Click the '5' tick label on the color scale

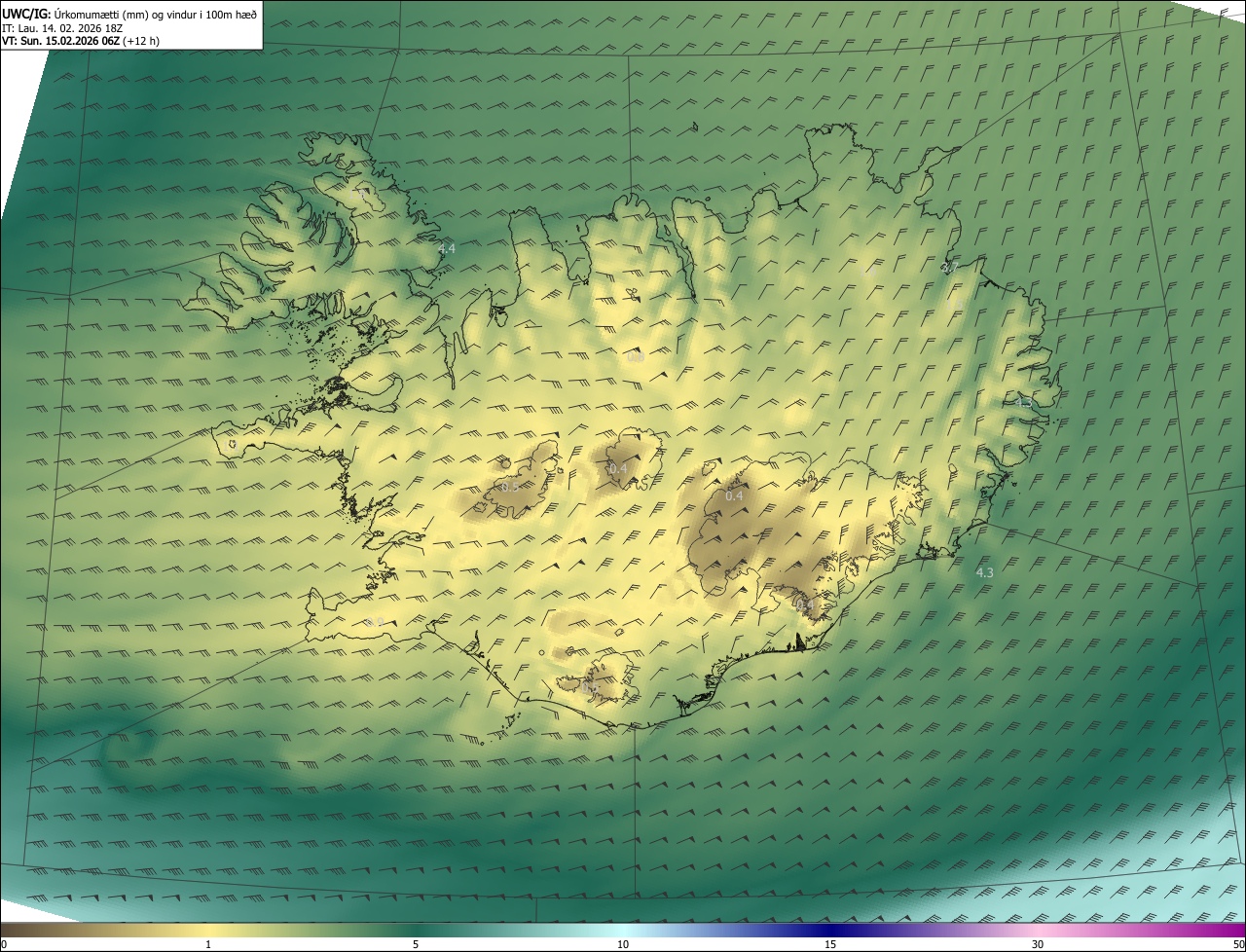(416, 944)
